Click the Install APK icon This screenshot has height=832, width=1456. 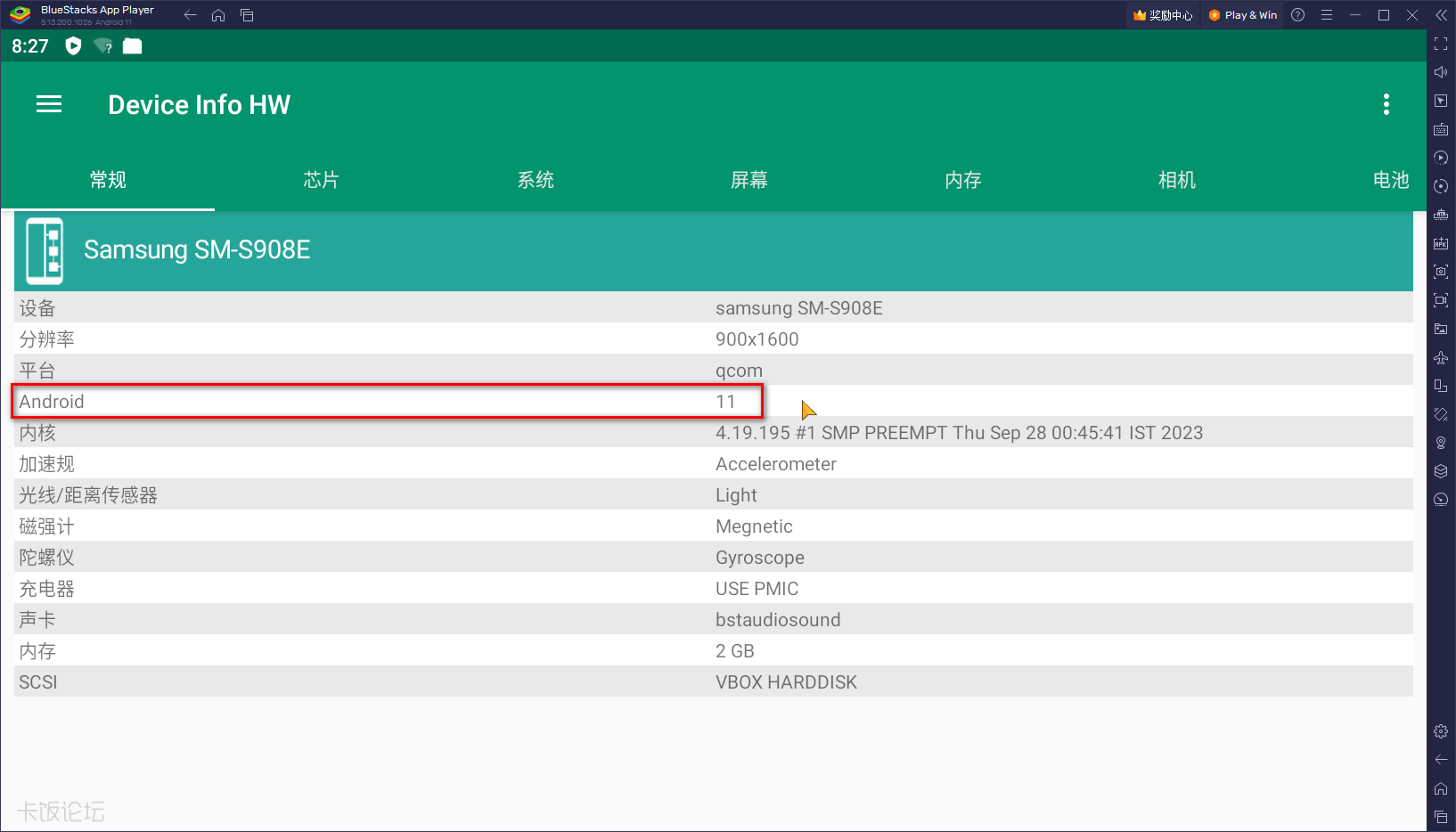(x=1441, y=243)
